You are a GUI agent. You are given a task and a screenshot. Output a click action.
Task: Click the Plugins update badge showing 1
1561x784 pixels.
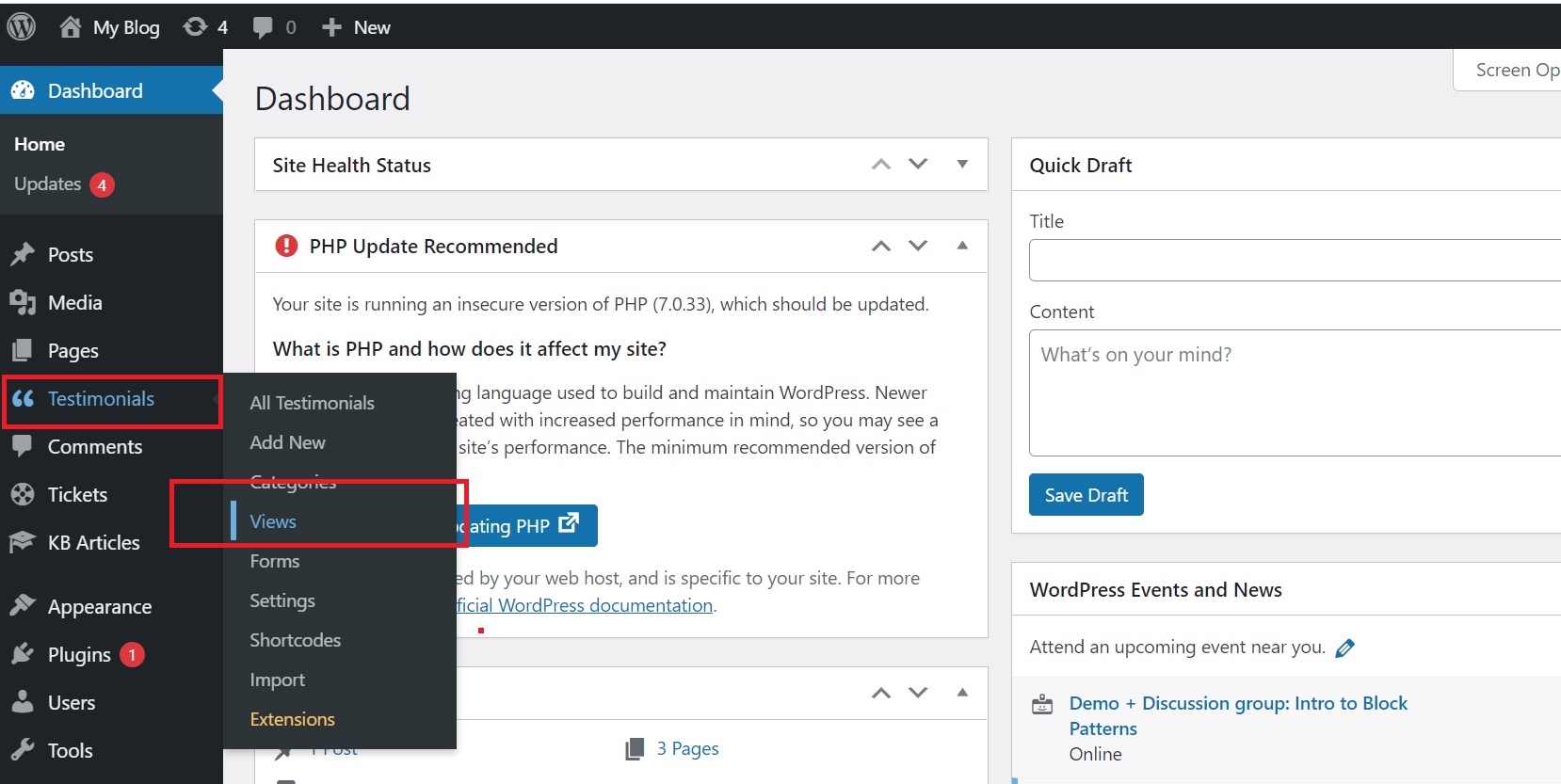133,654
